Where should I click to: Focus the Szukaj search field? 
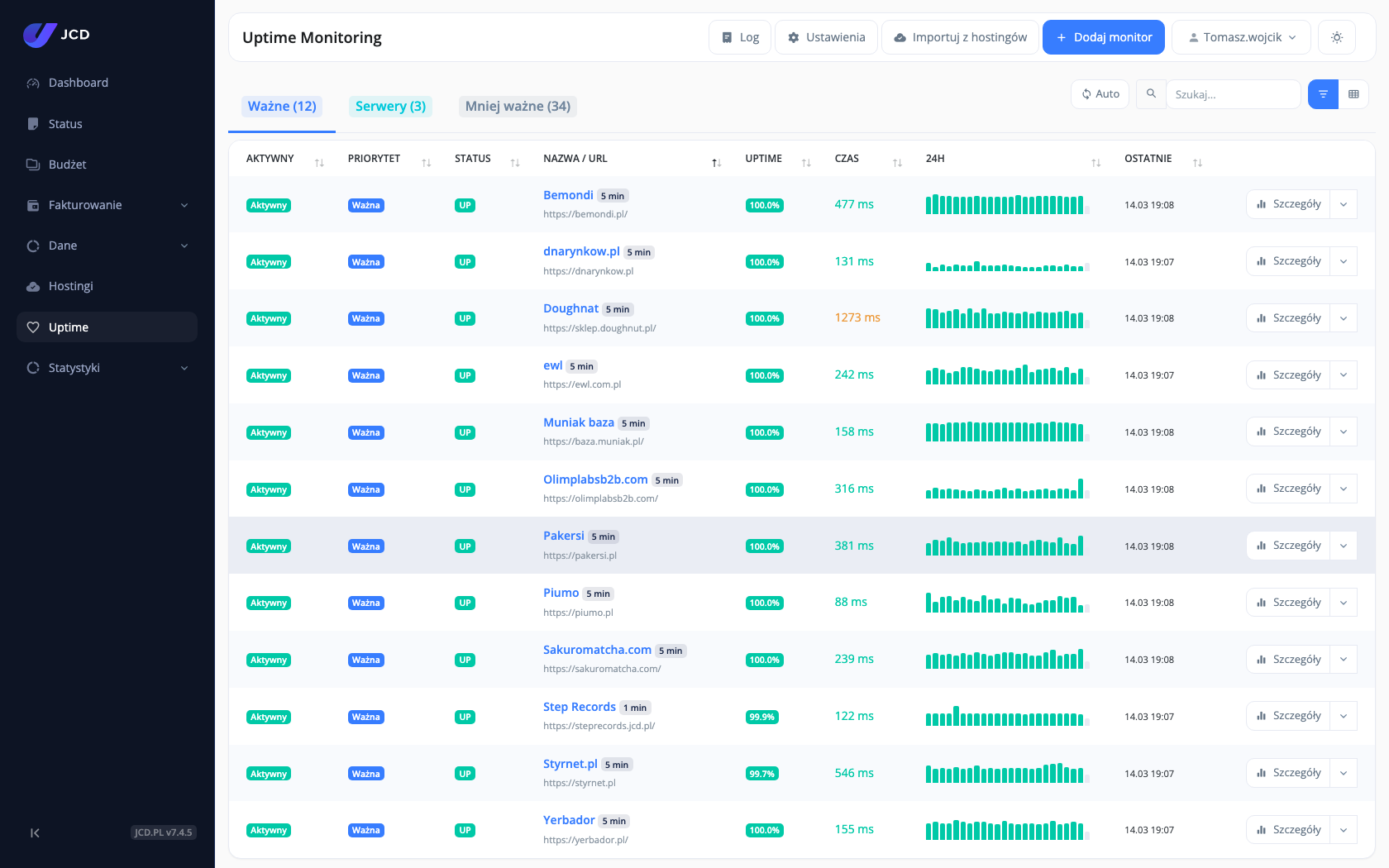1233,94
